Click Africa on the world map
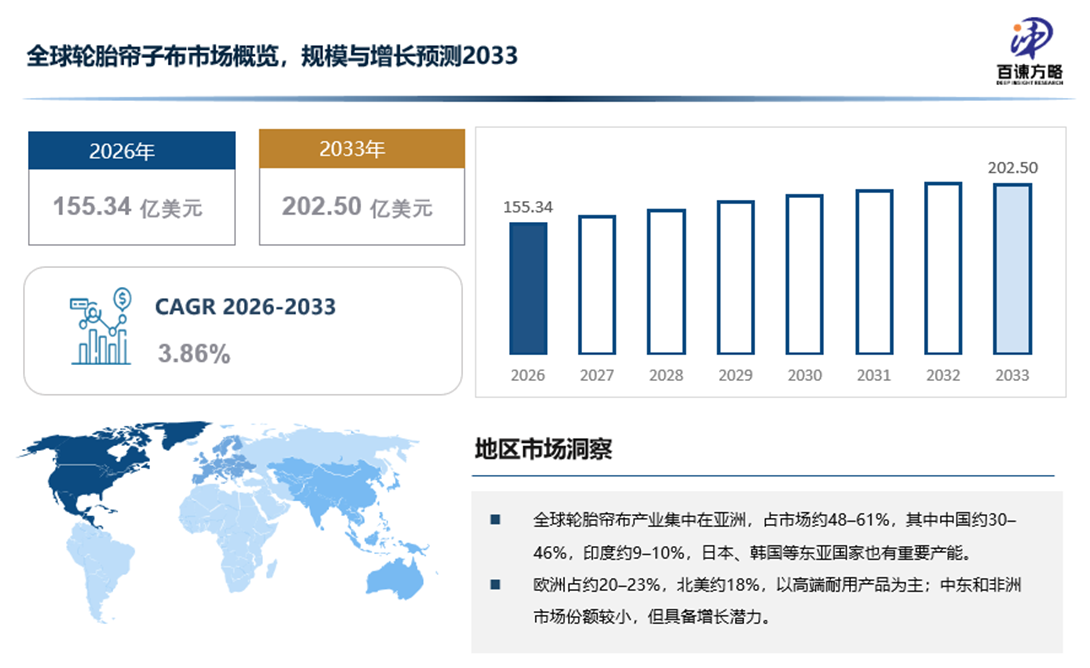The image size is (1090, 668). (x=240, y=540)
